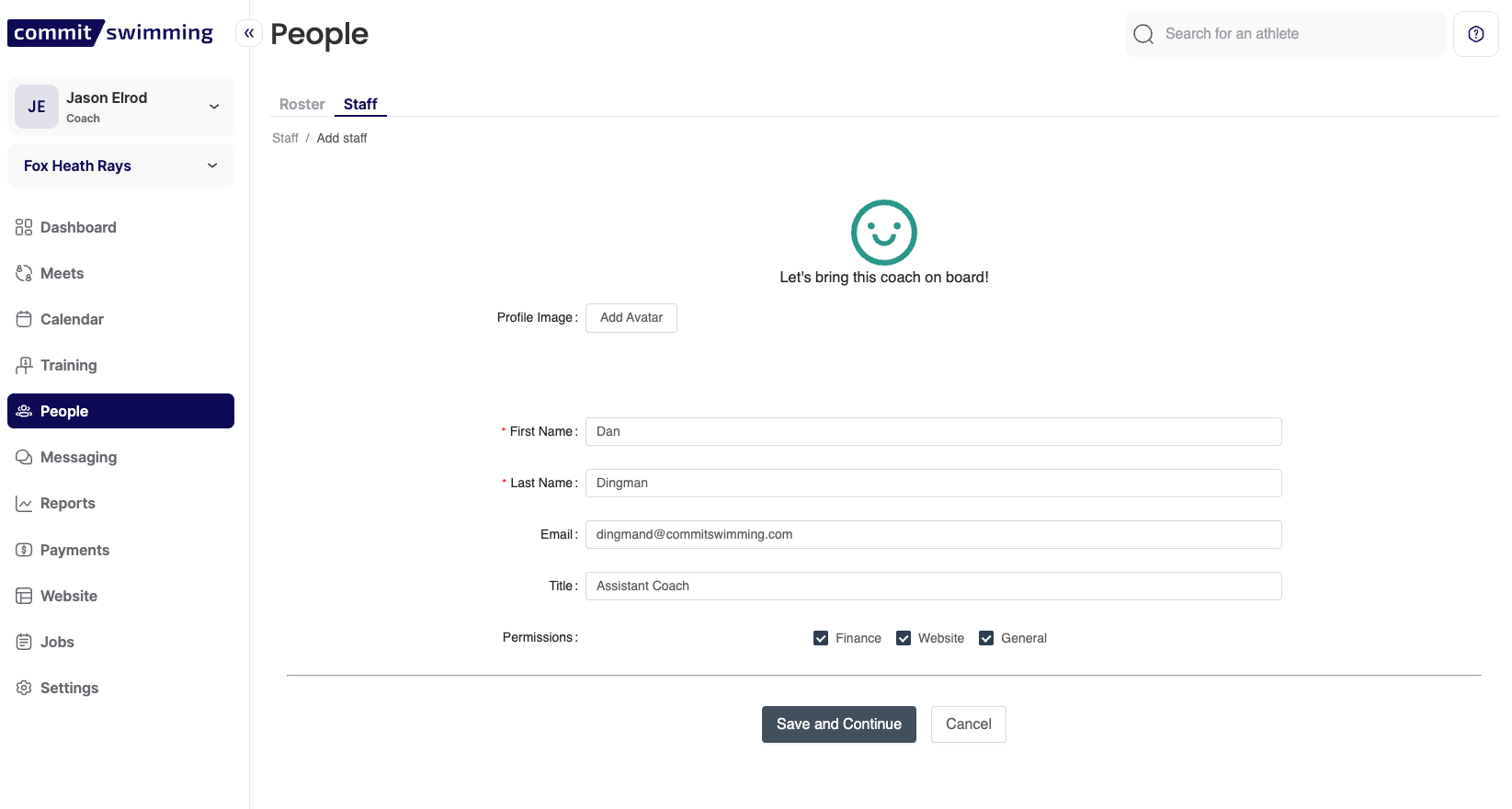Viewport: 1512px width, 809px height.
Task: Open help via question mark icon
Action: (1476, 34)
